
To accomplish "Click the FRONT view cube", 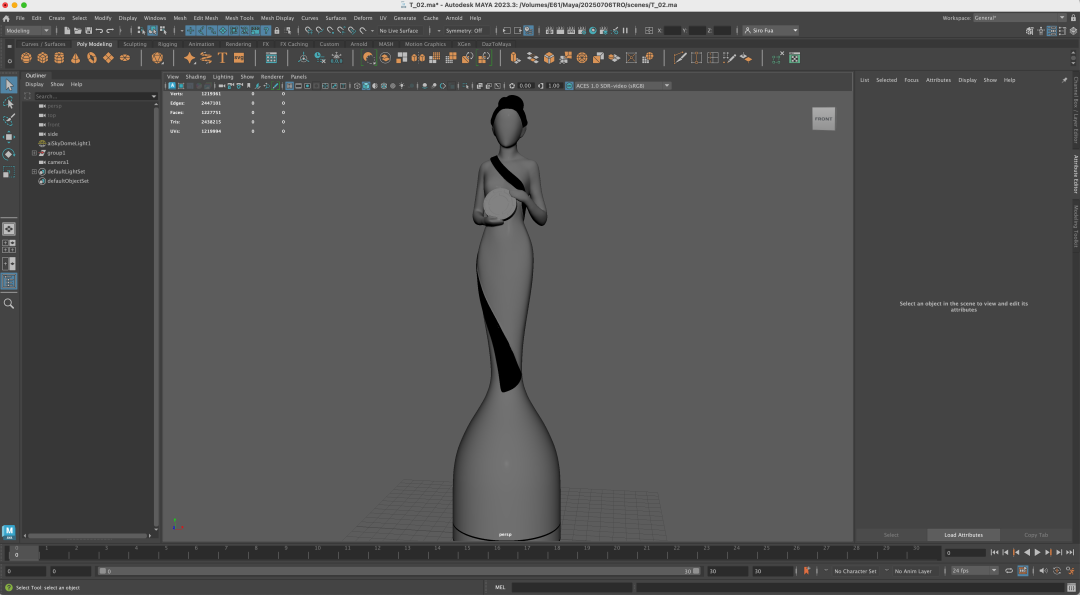I will point(823,119).
